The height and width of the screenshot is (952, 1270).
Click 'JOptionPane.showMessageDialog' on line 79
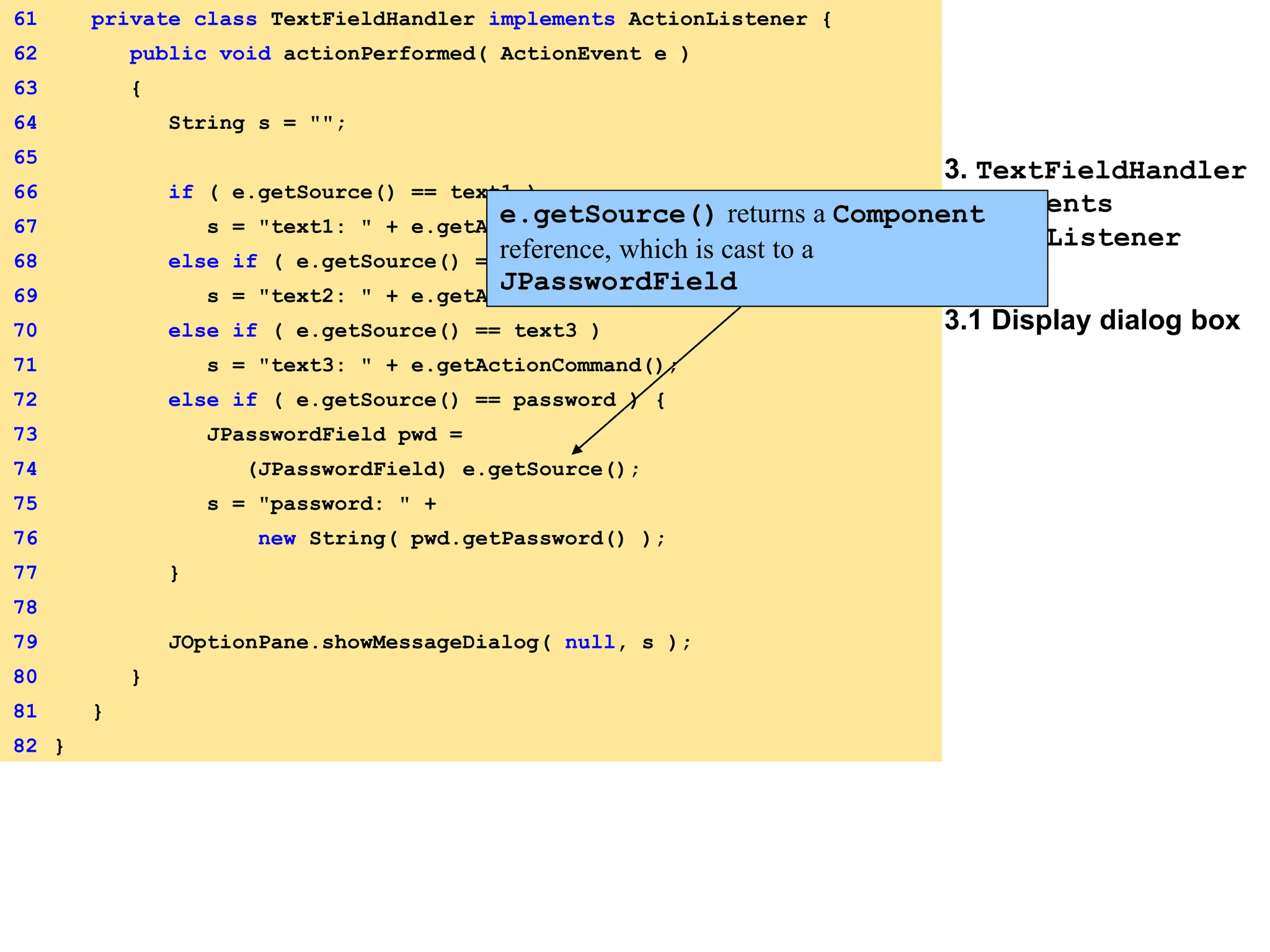tap(353, 642)
